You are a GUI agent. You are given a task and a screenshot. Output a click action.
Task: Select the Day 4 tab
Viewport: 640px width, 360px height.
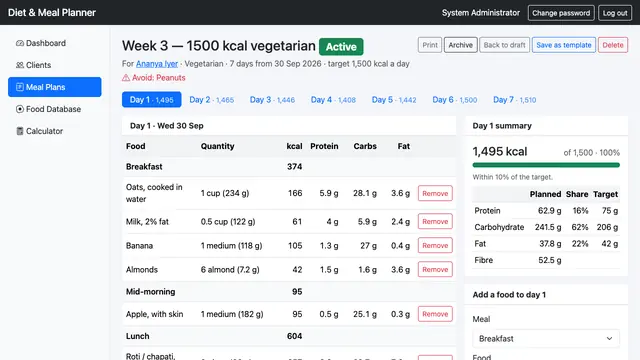pyautogui.click(x=333, y=100)
